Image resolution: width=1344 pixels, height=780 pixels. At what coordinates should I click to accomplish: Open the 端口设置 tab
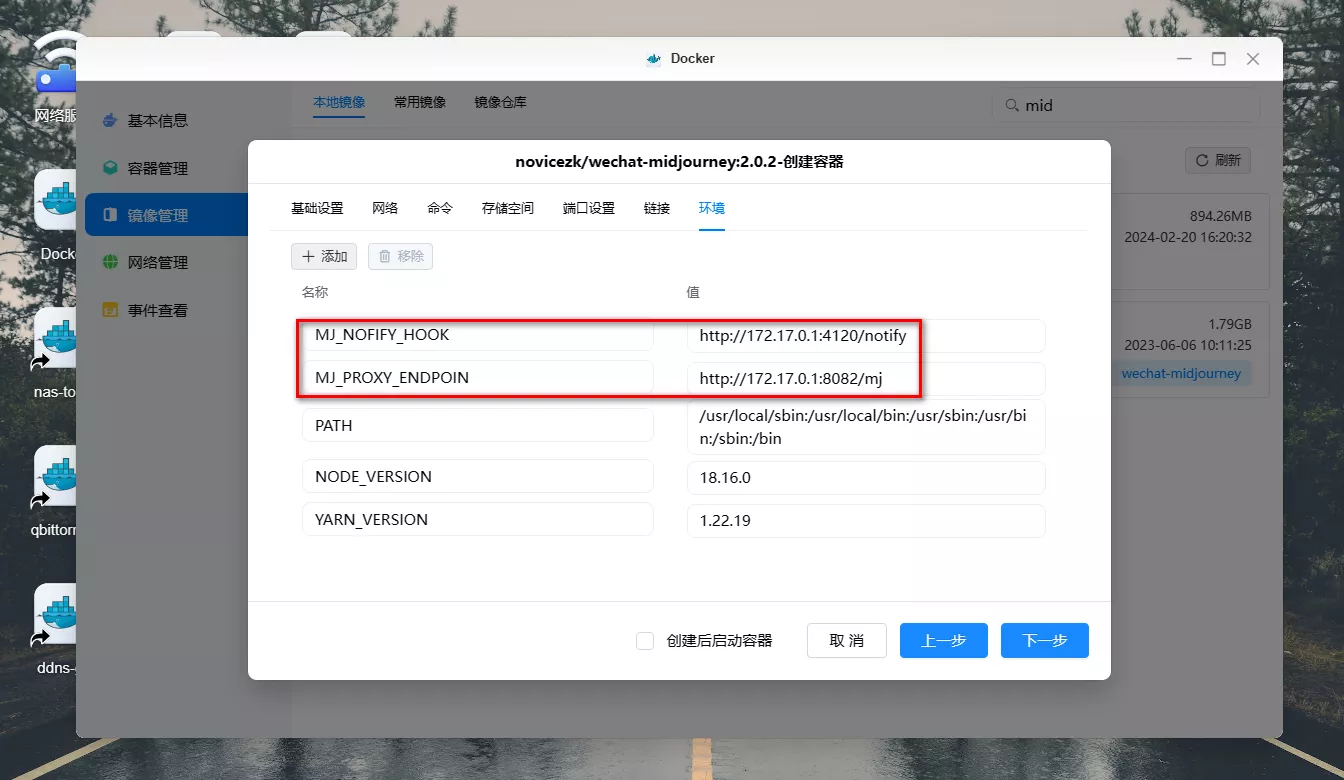[589, 208]
